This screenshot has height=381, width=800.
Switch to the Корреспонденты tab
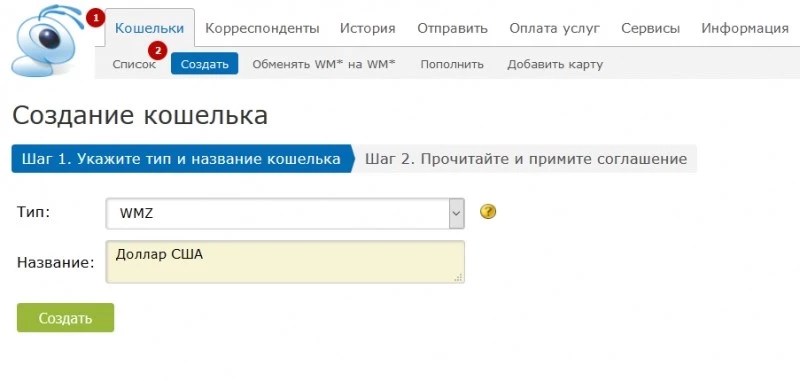(262, 29)
